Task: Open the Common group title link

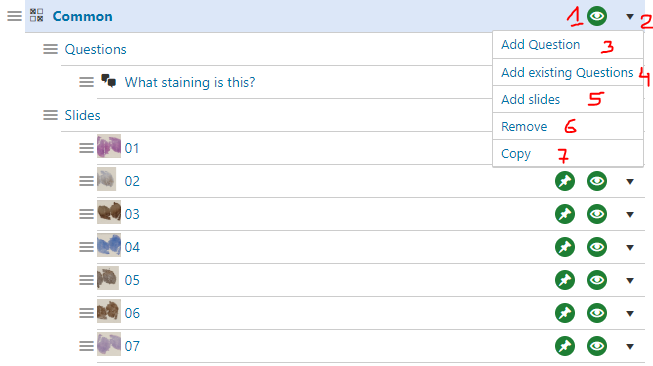Action: click(x=82, y=16)
